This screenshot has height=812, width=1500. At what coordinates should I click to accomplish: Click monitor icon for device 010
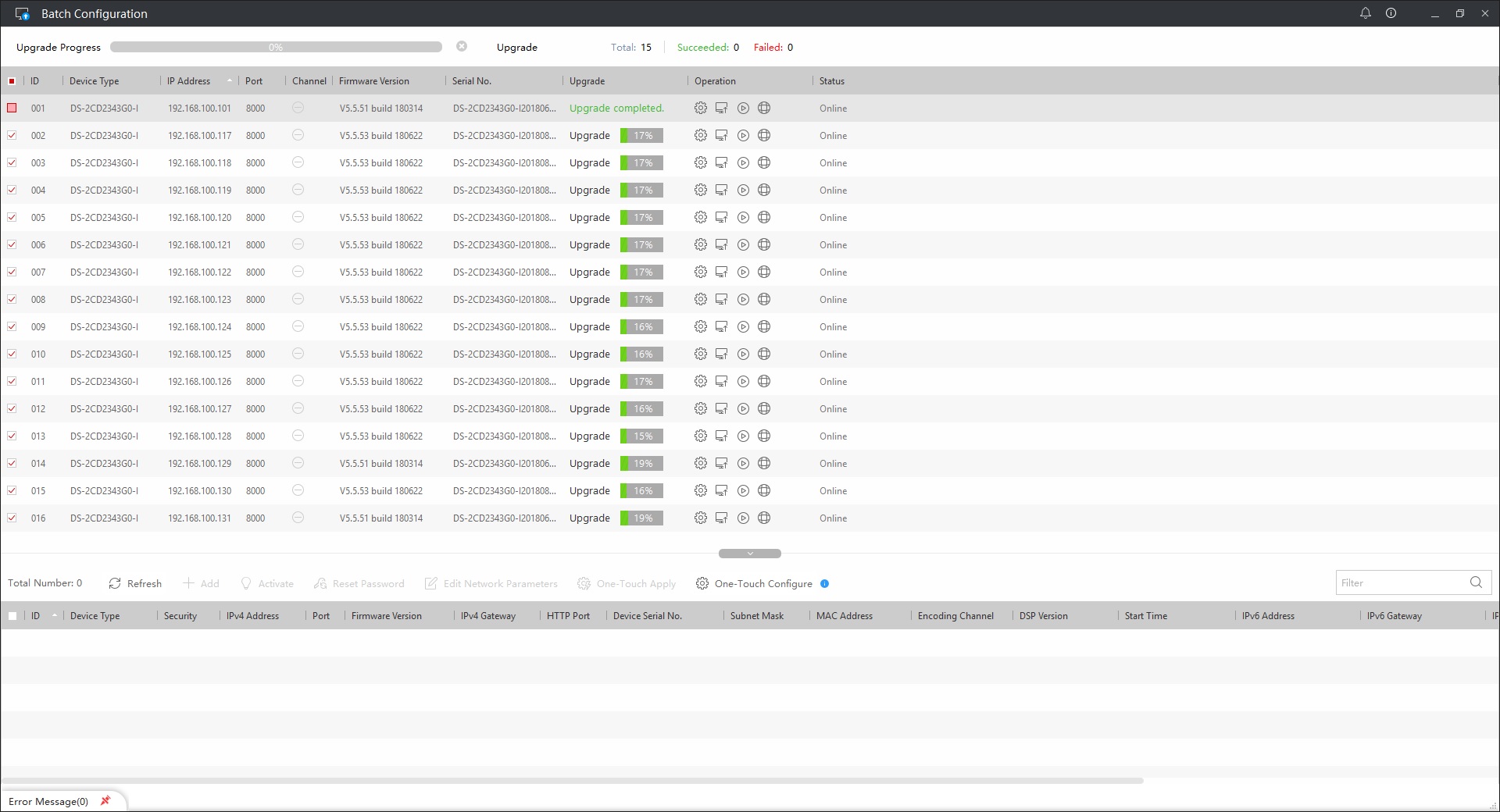coord(721,354)
